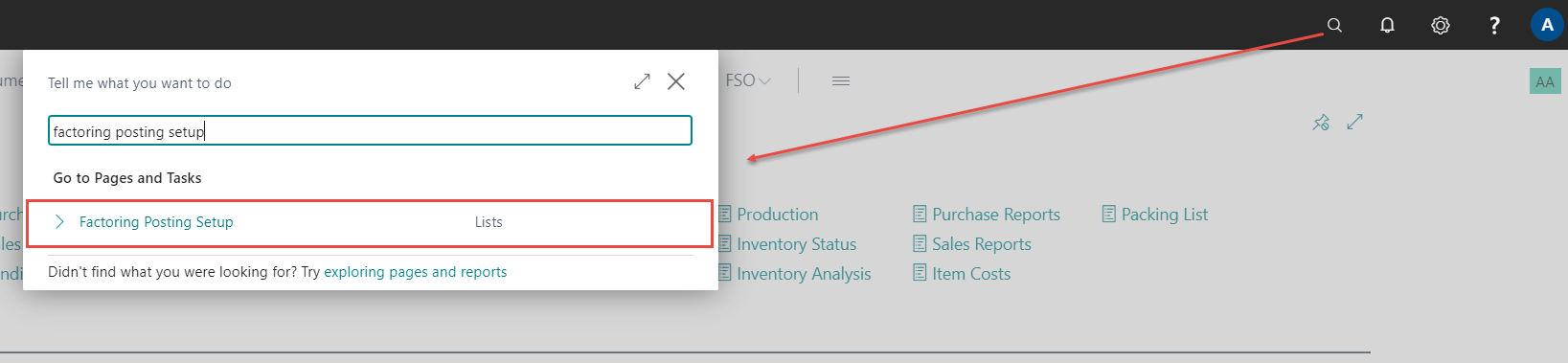Select the Factoring Posting Setup search result
Screen dimensions: 1568x363
click(x=370, y=223)
